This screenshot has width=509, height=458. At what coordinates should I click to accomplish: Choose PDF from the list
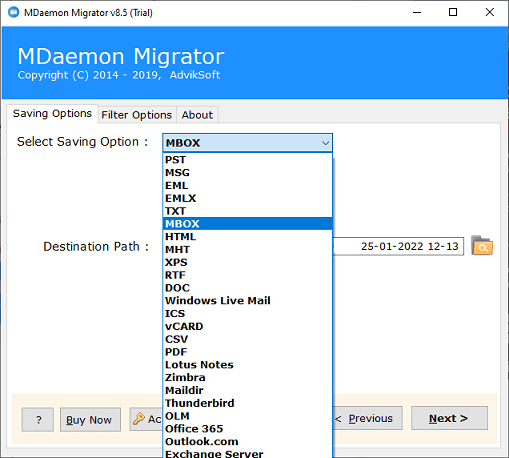pyautogui.click(x=247, y=352)
